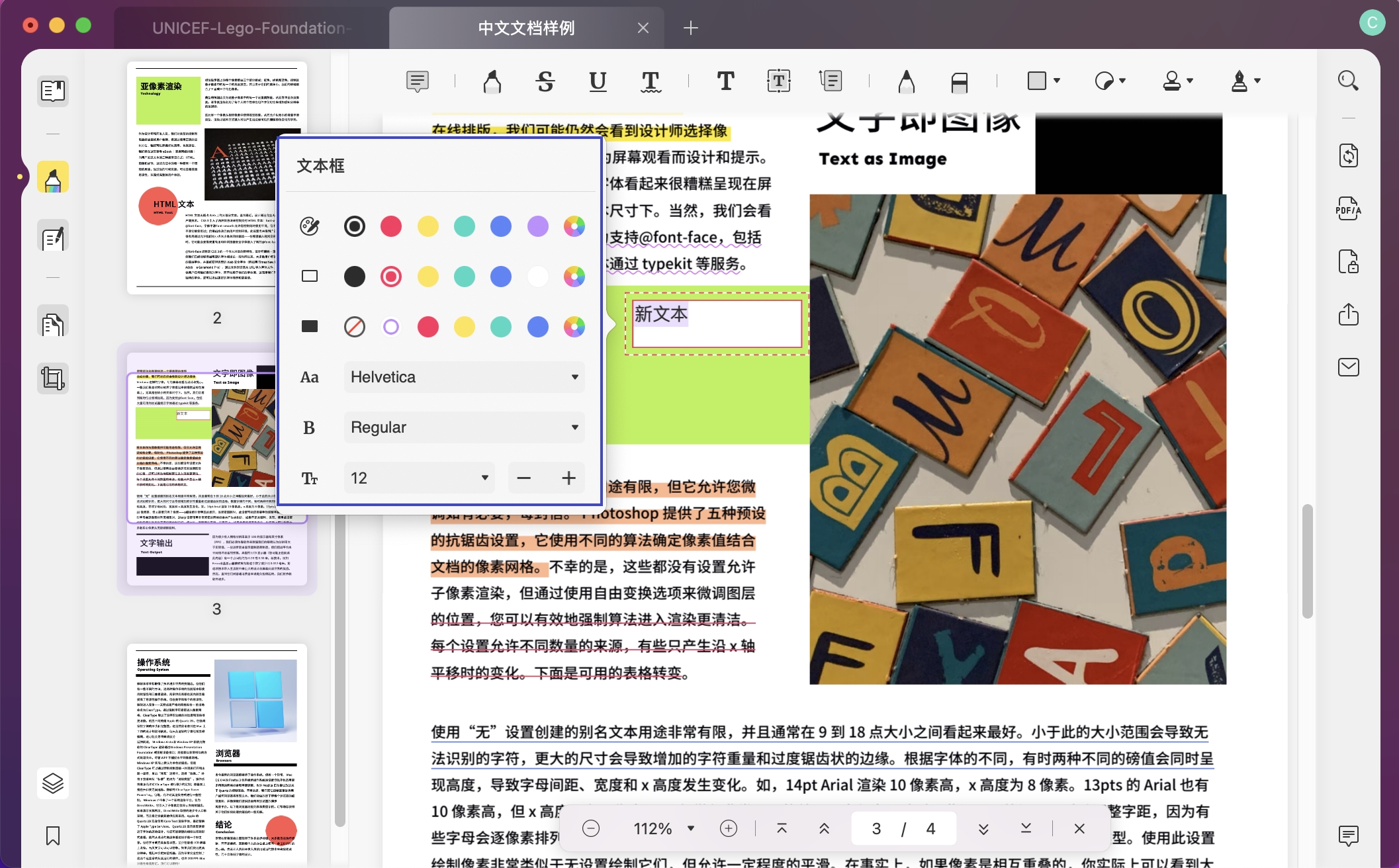The image size is (1399, 868).
Task: Switch to UNICEF-Lego-Foundation tab
Action: point(251,28)
